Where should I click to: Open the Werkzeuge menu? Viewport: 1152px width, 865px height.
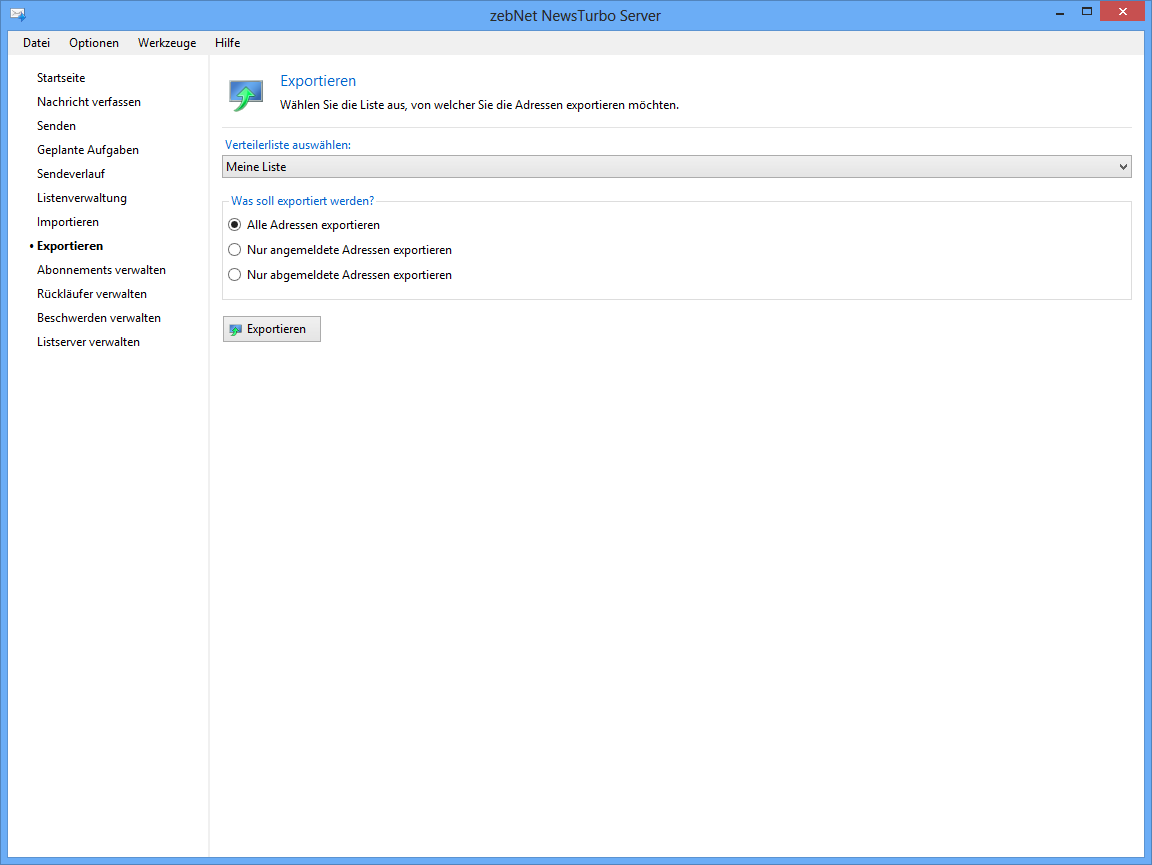pyautogui.click(x=167, y=43)
